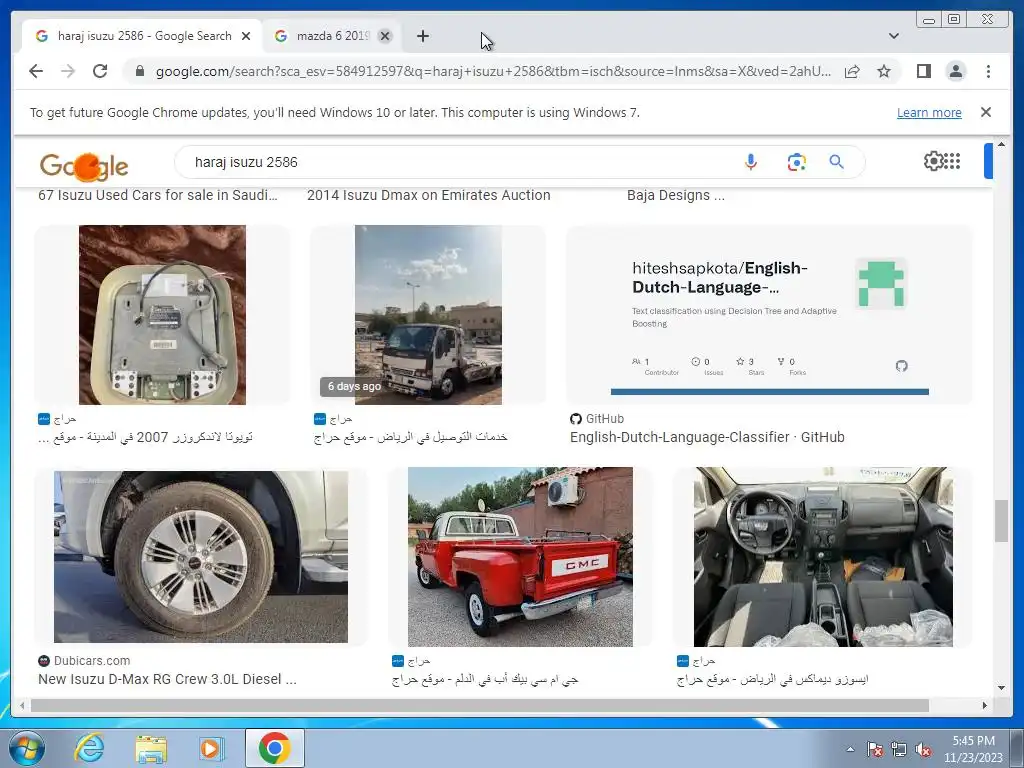The image size is (1024, 768).
Task: Open the alloy wheel image thumbnail
Action: [x=200, y=556]
